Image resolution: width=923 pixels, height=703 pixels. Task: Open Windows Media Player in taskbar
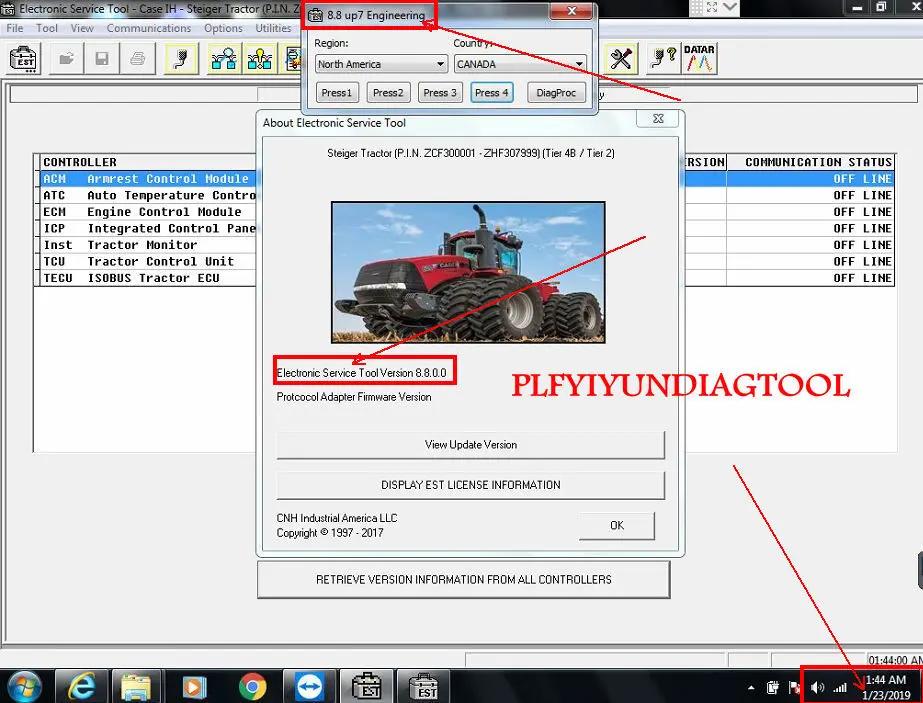(x=194, y=687)
